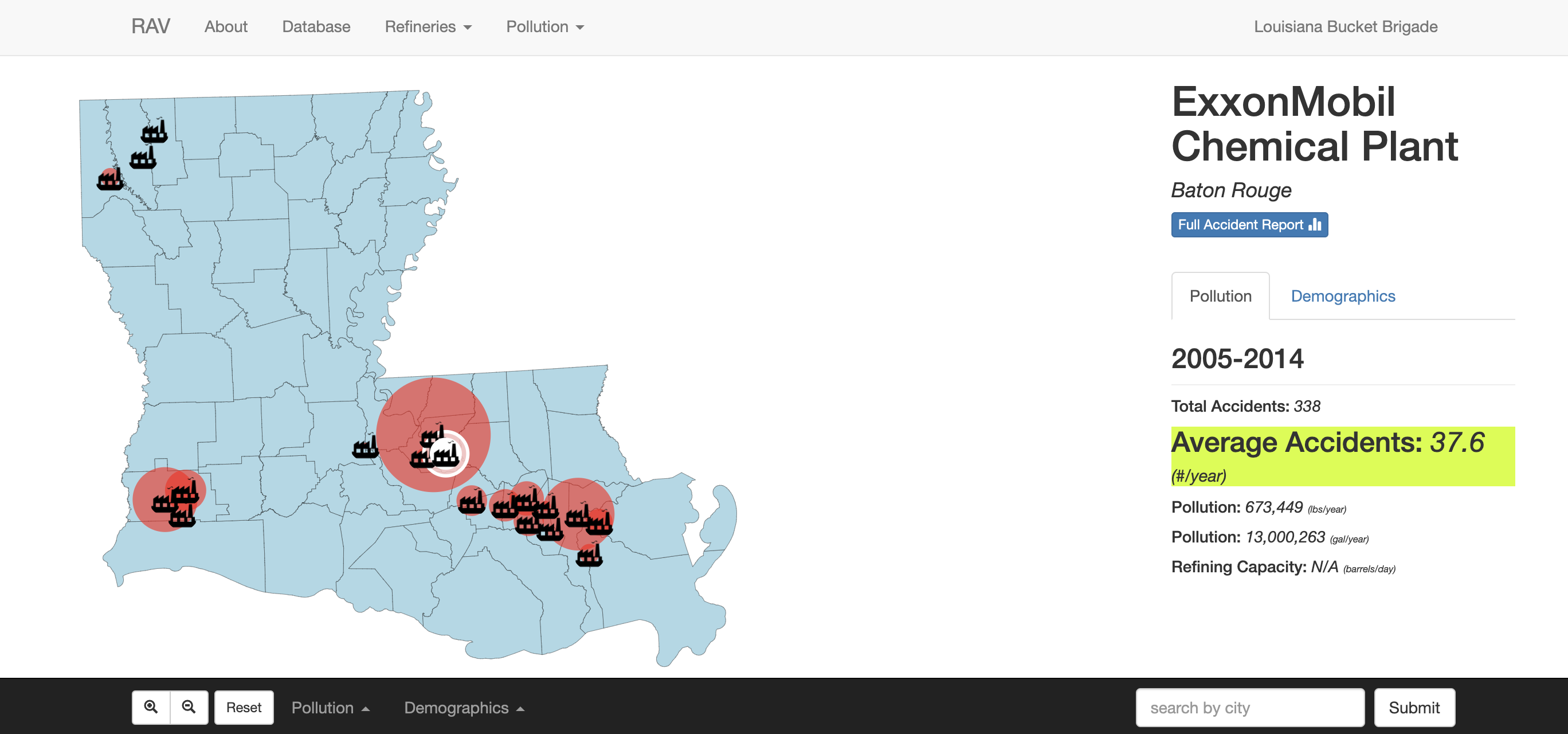
Task: Click the zoom-in magnifier icon on toolbar
Action: [x=152, y=709]
